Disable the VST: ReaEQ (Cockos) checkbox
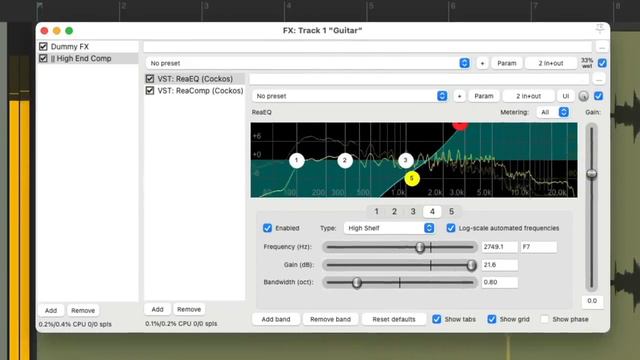The height and width of the screenshot is (360, 640). [x=150, y=79]
